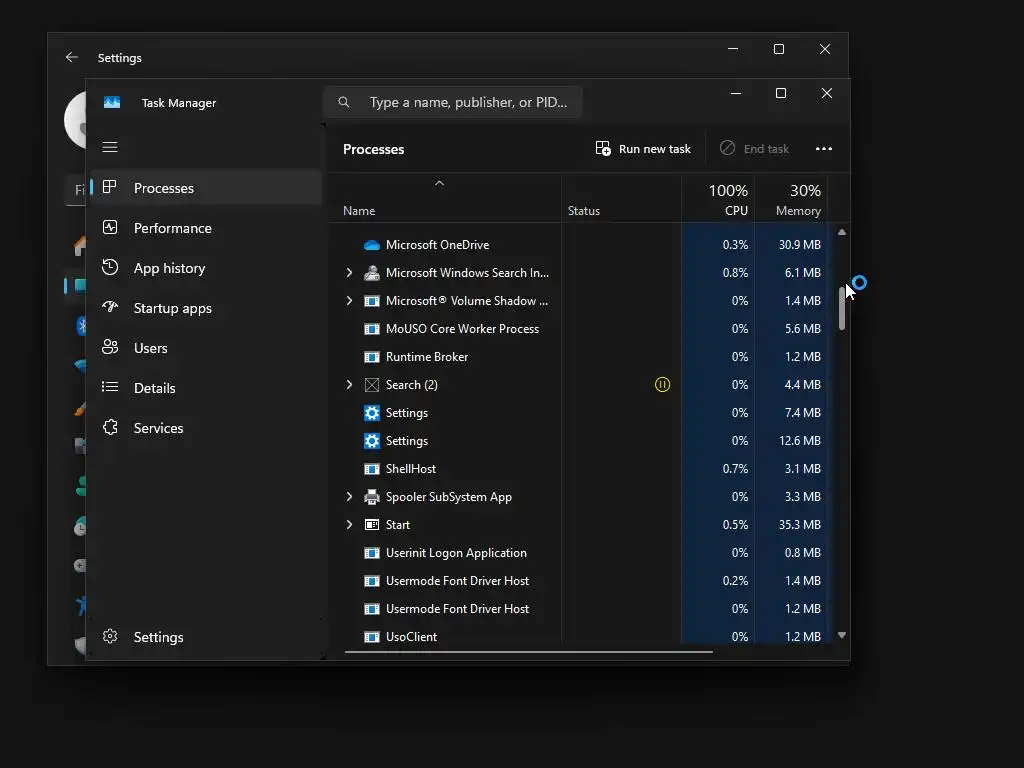Viewport: 1024px width, 768px height.
Task: Select the 'Microsoft OneDrive' process name
Action: [438, 245]
